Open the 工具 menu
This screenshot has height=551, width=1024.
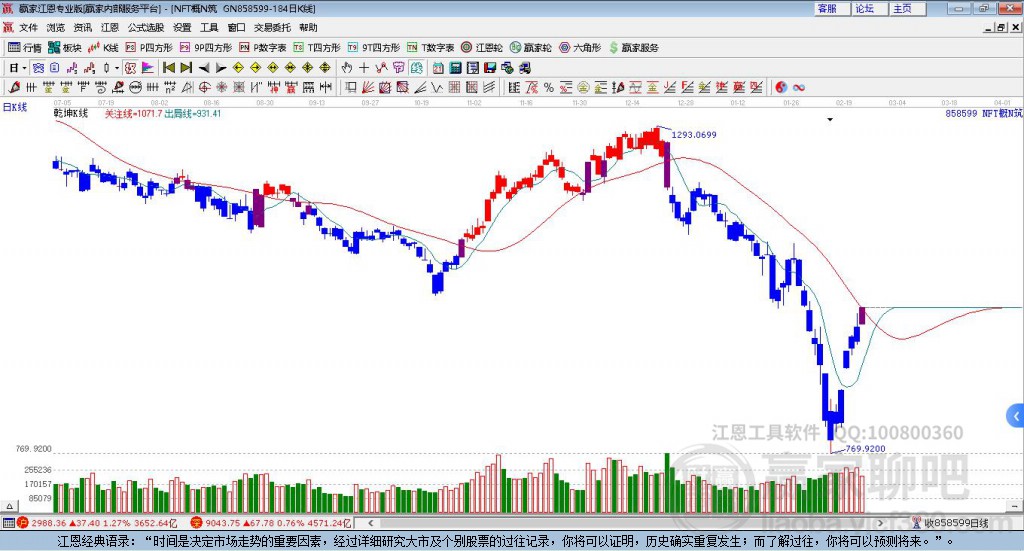[x=209, y=27]
